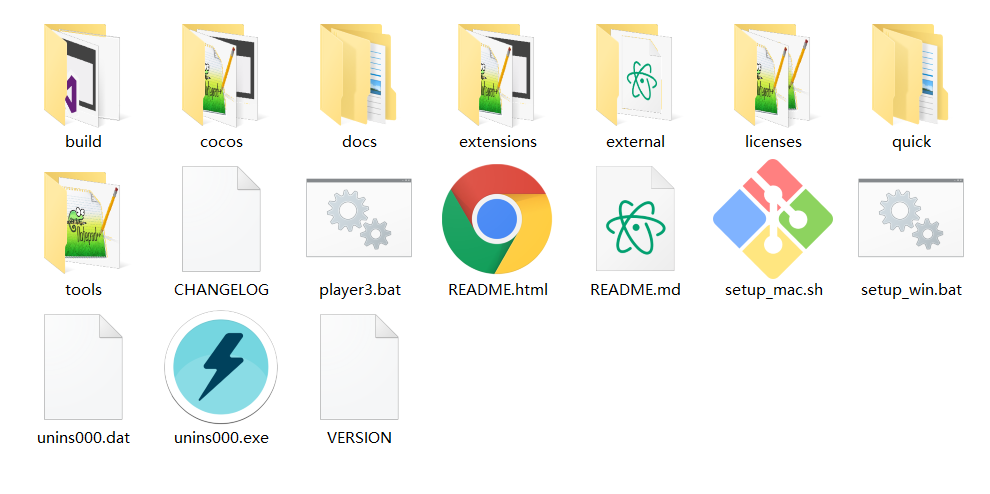Click the "README.html" file name
The image size is (990, 494).
coord(498,289)
